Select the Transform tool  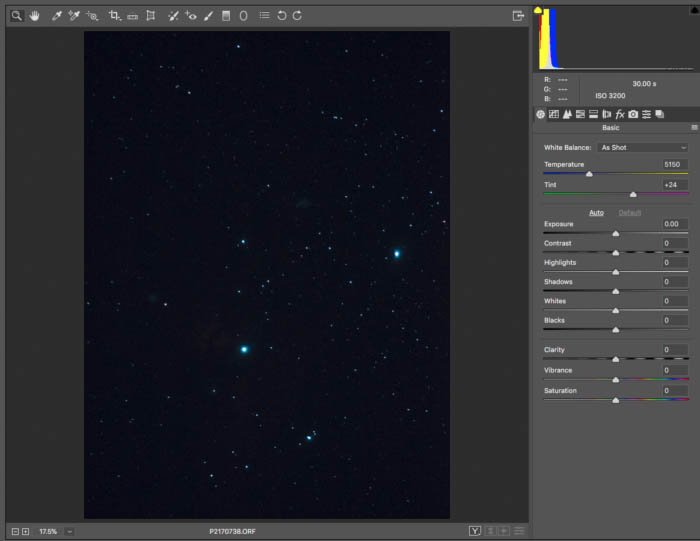pyautogui.click(x=151, y=16)
